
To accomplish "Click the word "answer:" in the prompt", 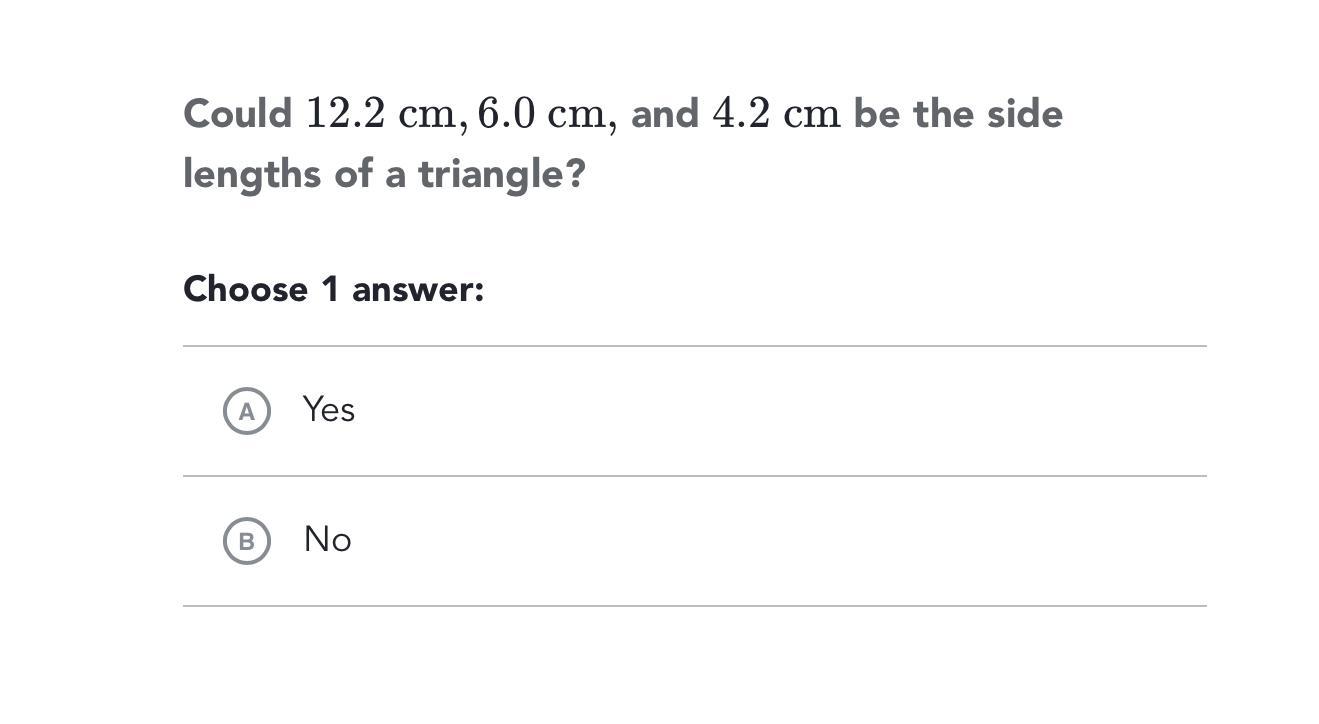I will point(418,290).
